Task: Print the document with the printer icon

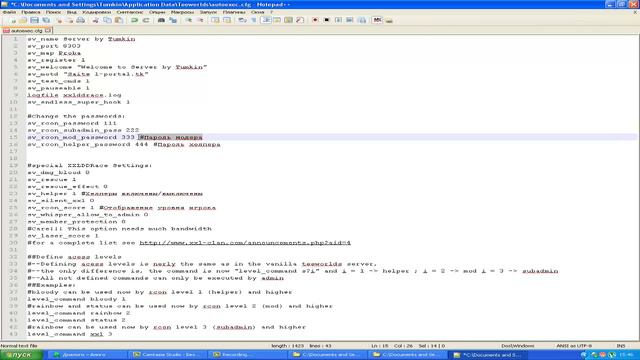Action: pos(81,20)
